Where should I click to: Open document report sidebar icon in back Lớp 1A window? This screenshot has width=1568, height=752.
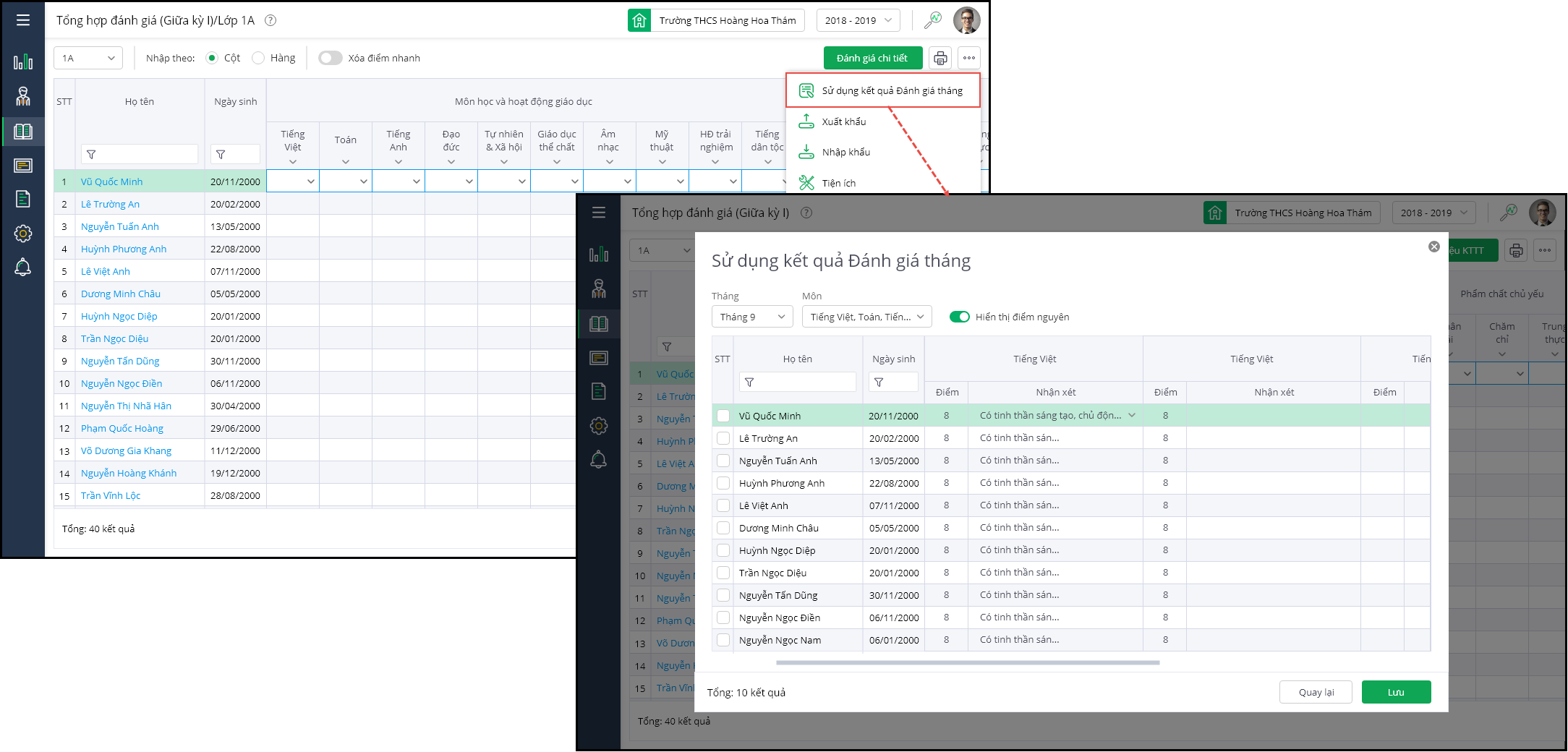pyautogui.click(x=23, y=199)
